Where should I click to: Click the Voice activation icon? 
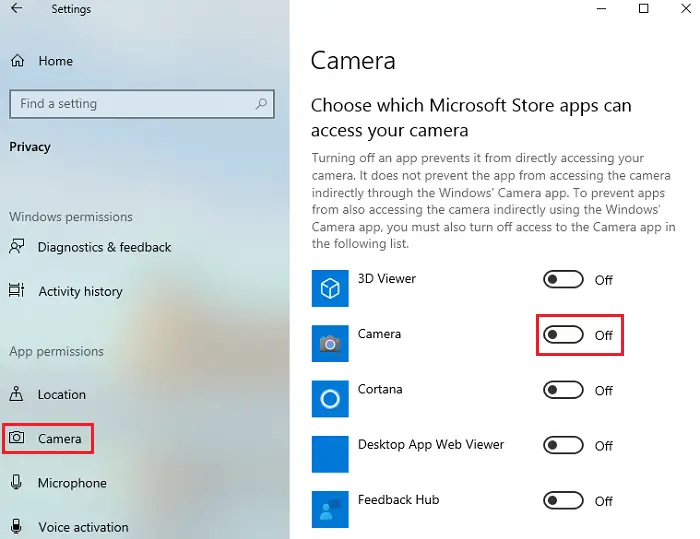[17, 526]
